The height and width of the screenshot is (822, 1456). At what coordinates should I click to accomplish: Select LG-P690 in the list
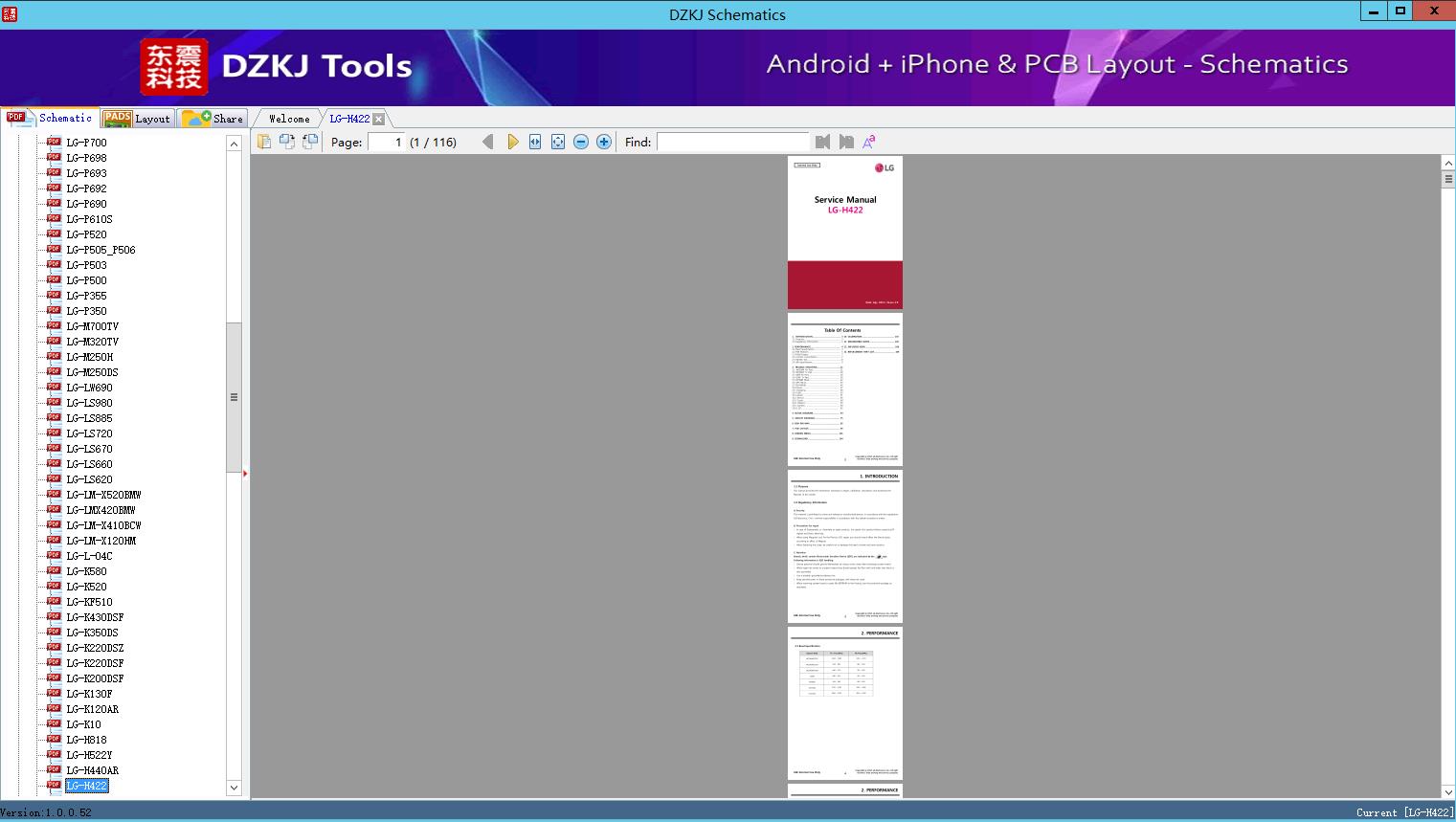pyautogui.click(x=87, y=204)
